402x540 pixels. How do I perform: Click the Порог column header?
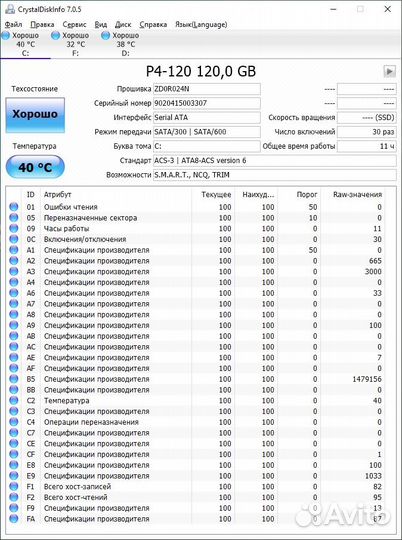pyautogui.click(x=299, y=195)
